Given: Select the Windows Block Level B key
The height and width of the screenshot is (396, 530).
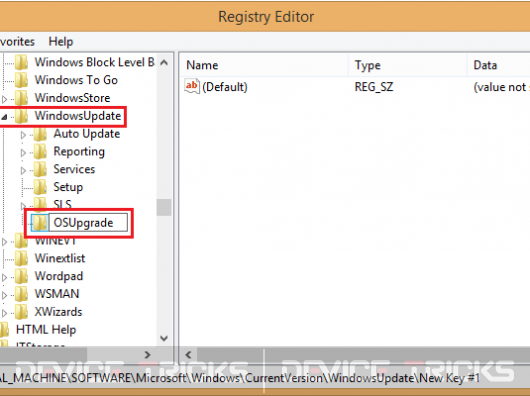Looking at the screenshot, I should click(95, 62).
